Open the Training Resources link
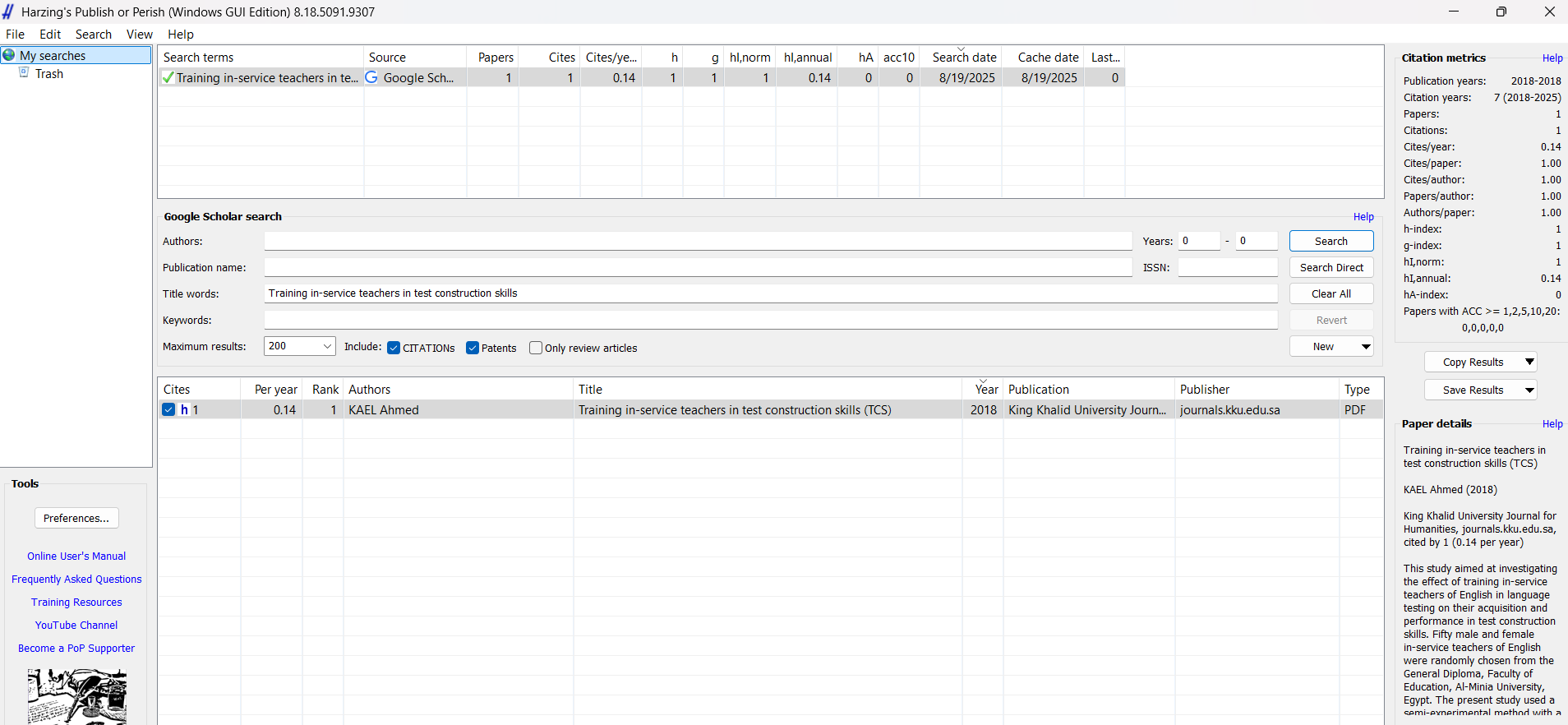The image size is (1568, 725). pyautogui.click(x=76, y=602)
